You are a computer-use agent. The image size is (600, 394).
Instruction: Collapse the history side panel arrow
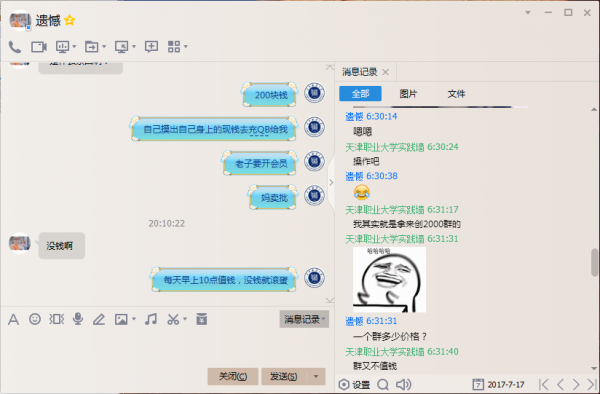[x=331, y=182]
